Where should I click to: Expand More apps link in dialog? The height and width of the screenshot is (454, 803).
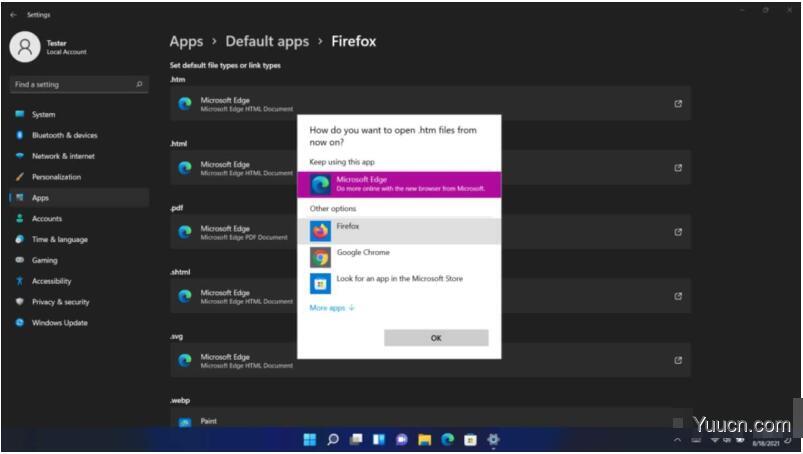pos(332,308)
